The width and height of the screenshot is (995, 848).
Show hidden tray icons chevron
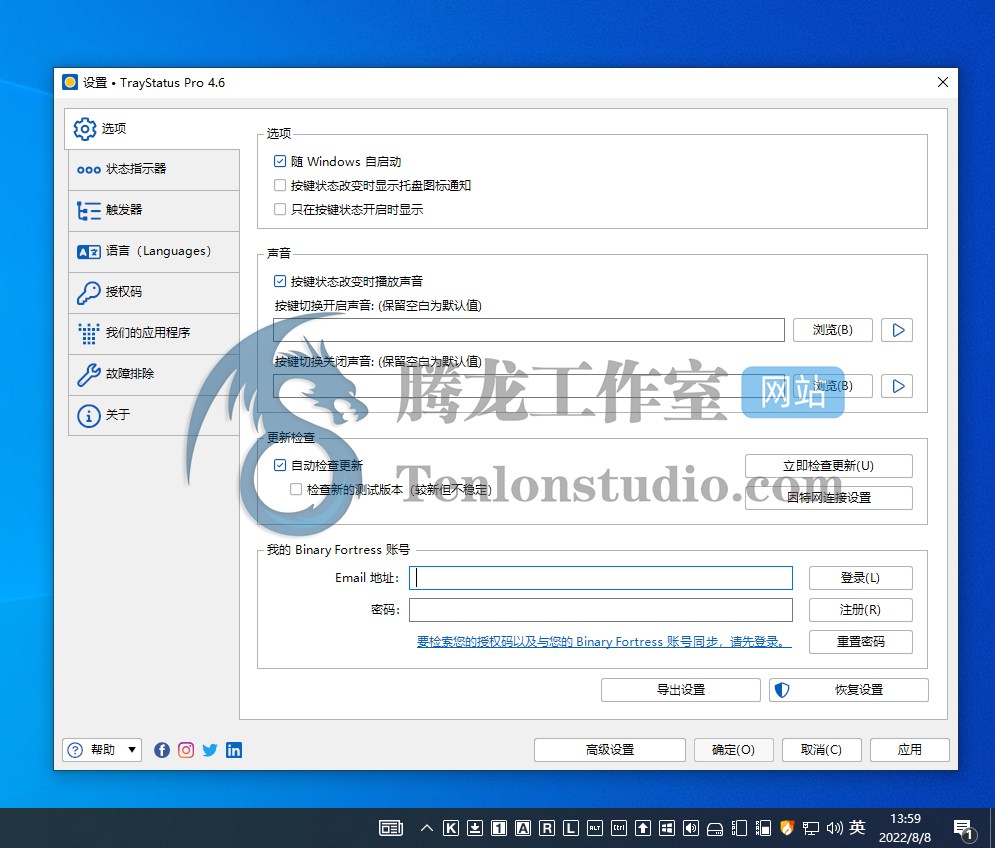tap(427, 828)
